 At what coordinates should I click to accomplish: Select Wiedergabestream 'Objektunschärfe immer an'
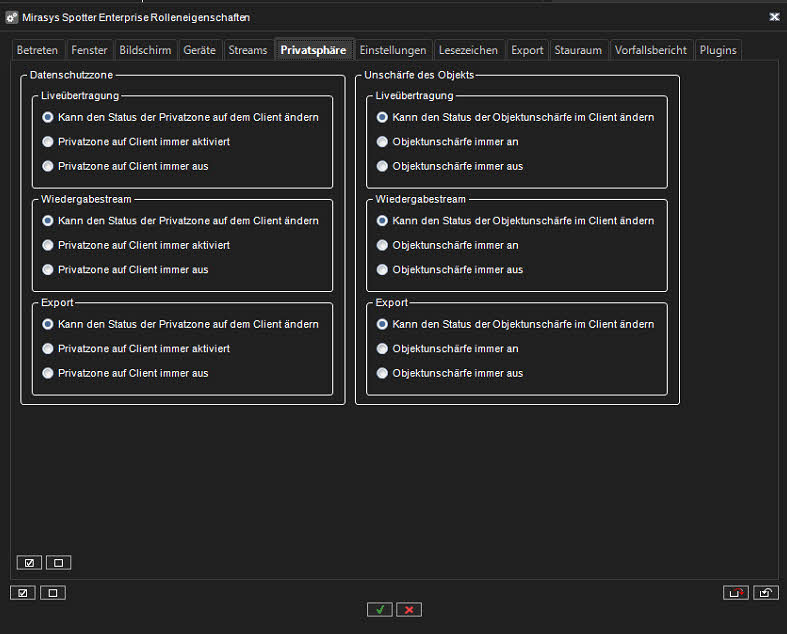[382, 245]
